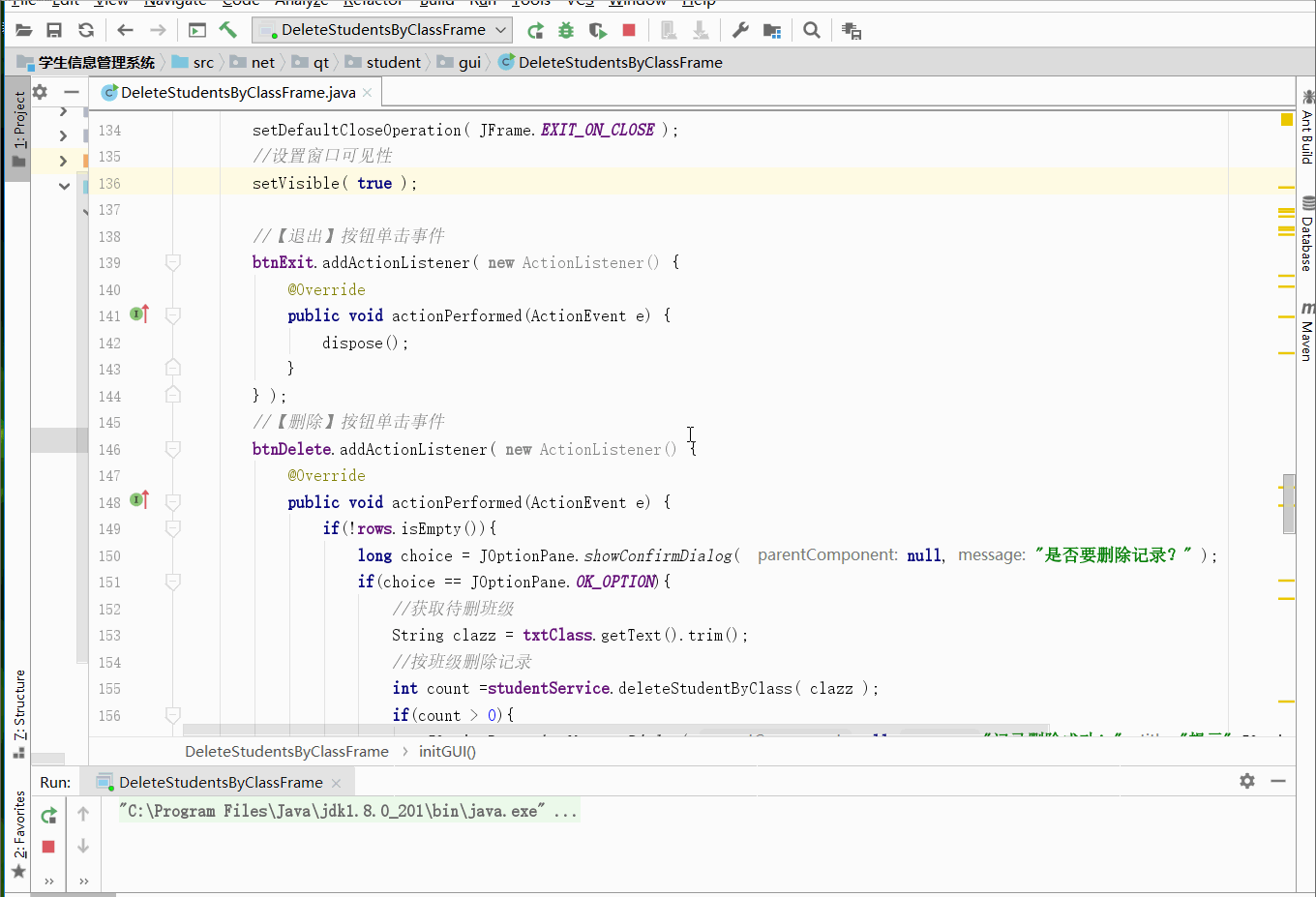Navigate back with the left arrow icon
This screenshot has width=1316, height=897.
[125, 30]
